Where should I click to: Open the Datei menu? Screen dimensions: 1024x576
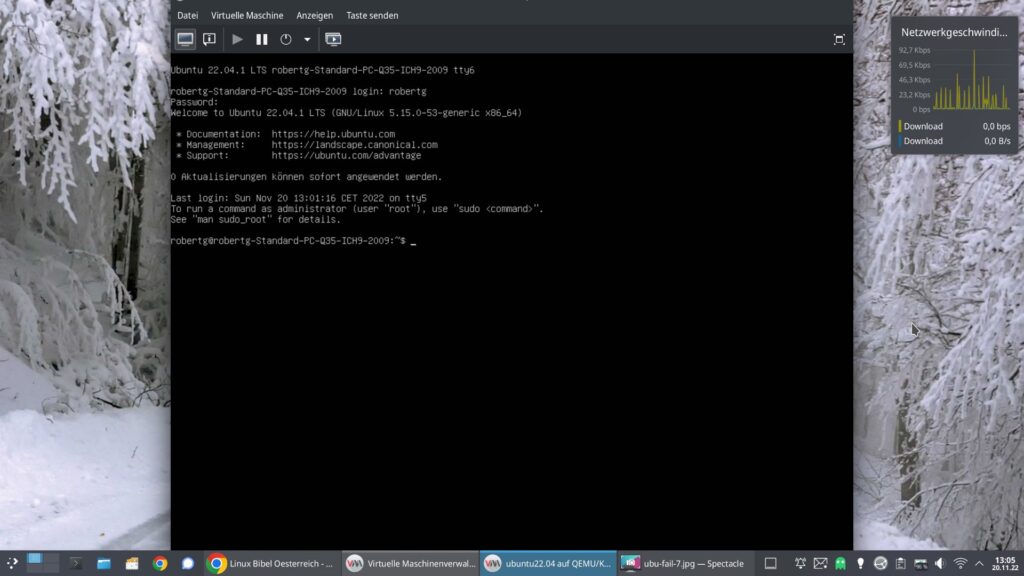(187, 15)
